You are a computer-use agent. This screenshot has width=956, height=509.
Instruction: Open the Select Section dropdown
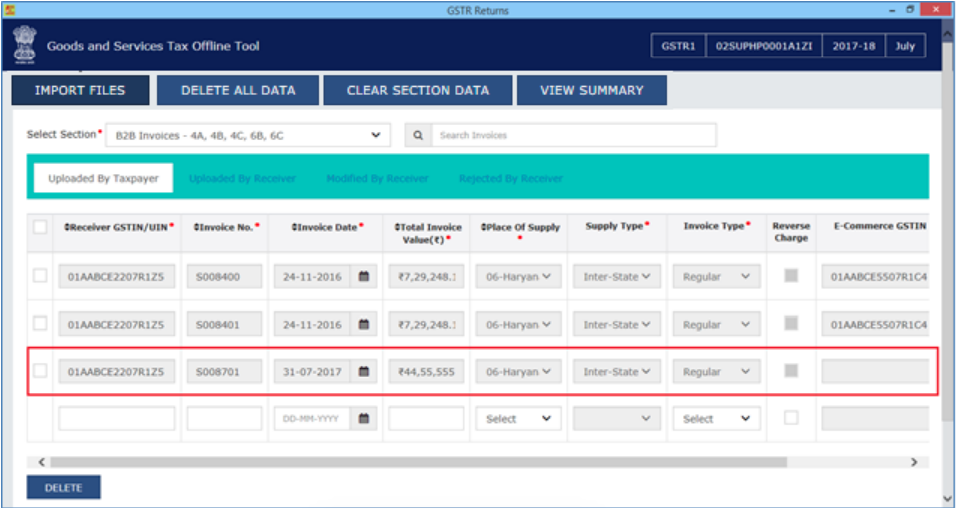pyautogui.click(x=248, y=135)
